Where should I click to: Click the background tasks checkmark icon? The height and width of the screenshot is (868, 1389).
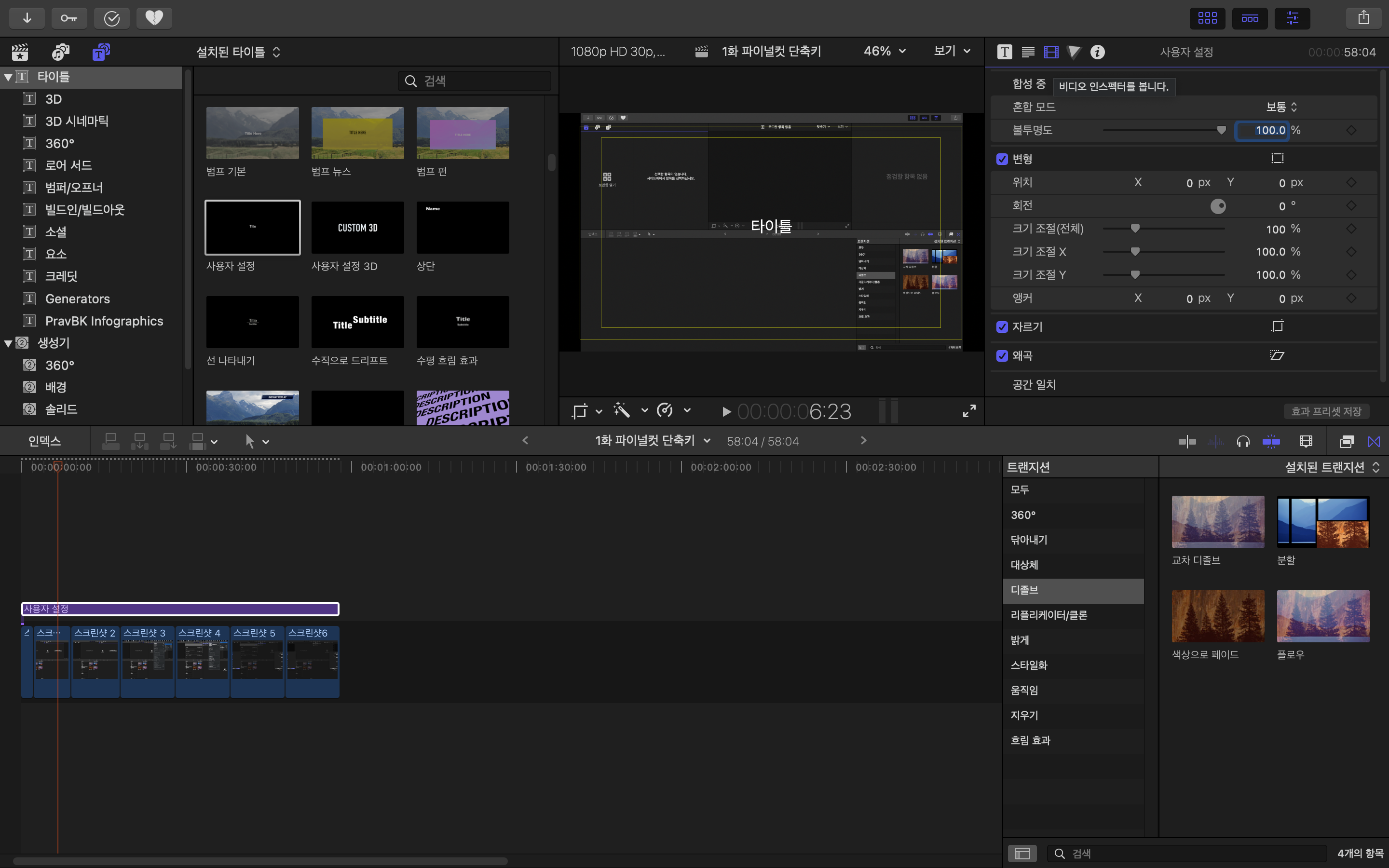click(x=112, y=18)
